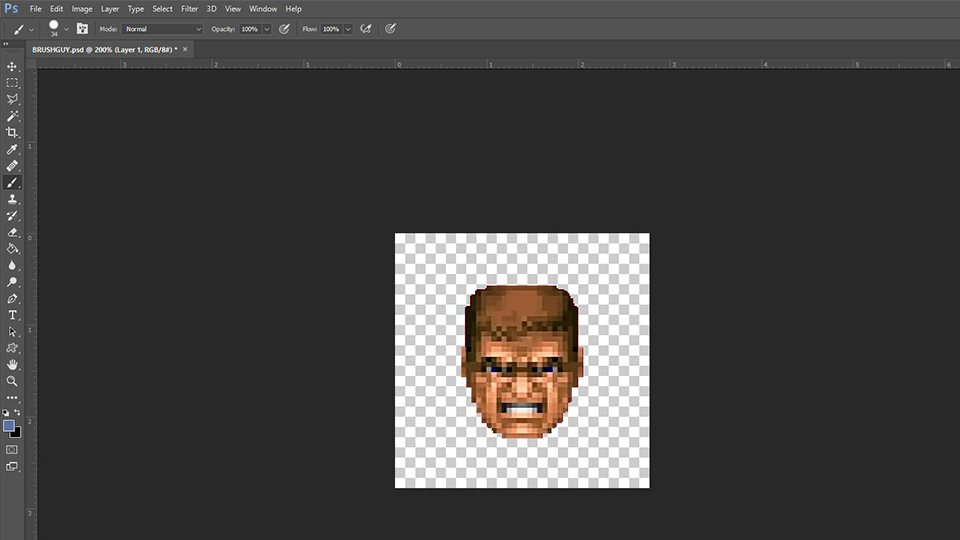Screen dimensions: 960x540
Task: Expand the Opacity slider dropdown arrow
Action: tap(266, 29)
